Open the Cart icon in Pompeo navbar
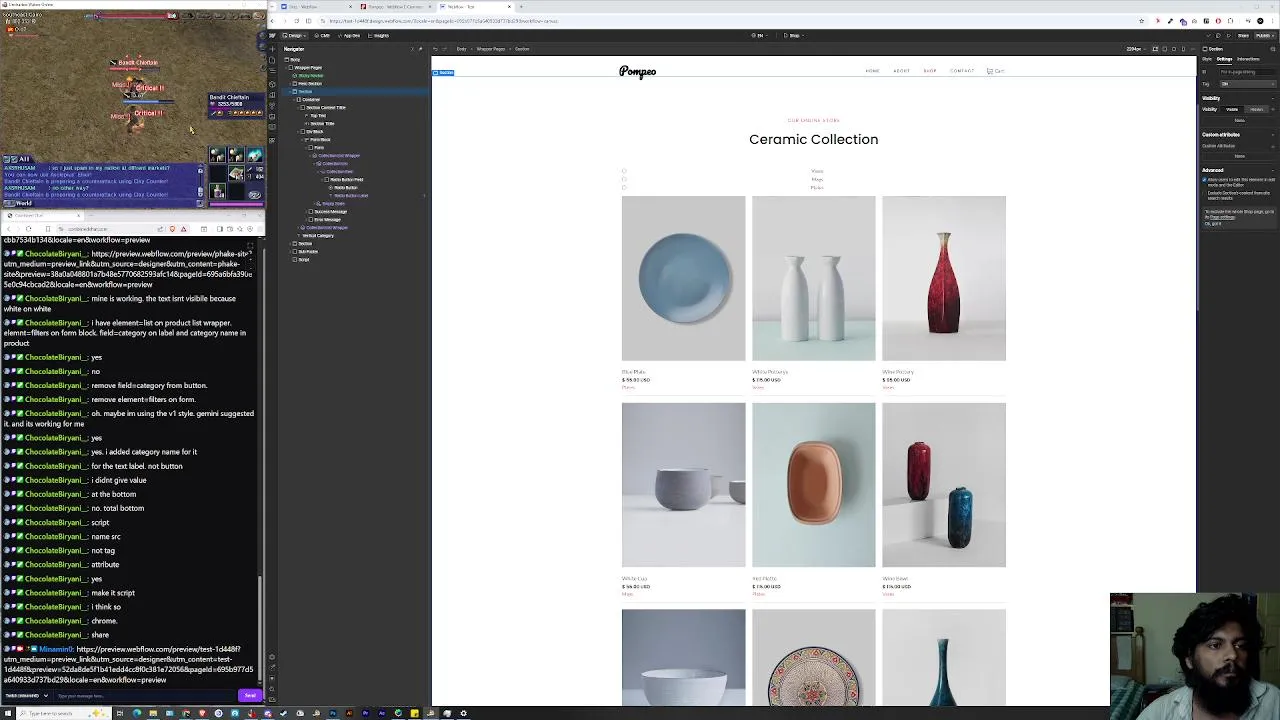 [x=996, y=71]
